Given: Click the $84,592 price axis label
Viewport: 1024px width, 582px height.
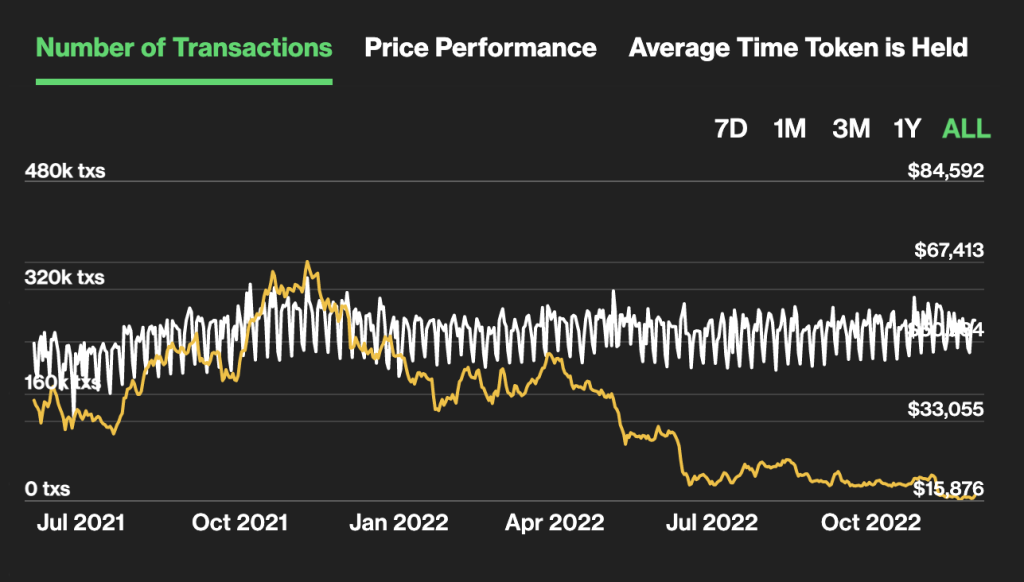Looking at the screenshot, I should click(946, 171).
